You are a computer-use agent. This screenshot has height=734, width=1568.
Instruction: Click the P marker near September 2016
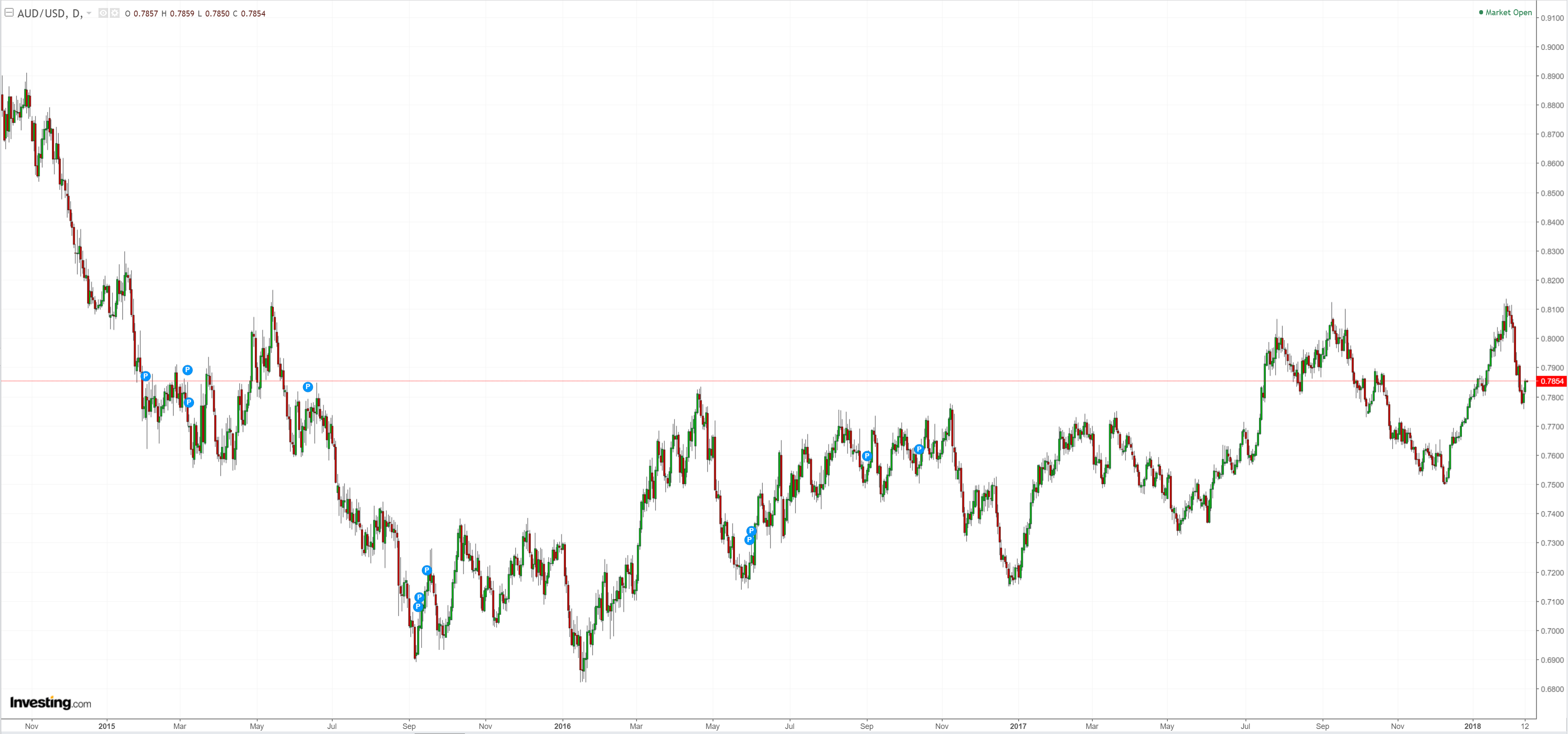coord(867,456)
